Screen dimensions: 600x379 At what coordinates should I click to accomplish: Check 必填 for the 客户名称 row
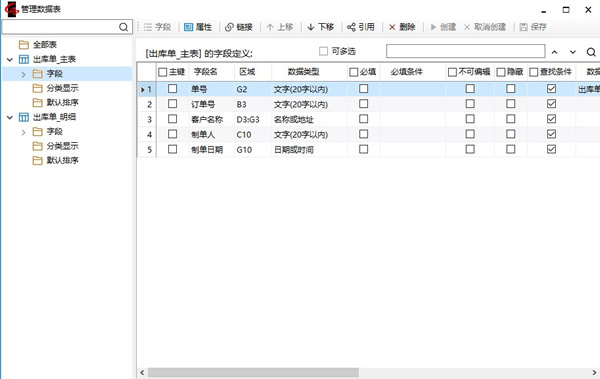tap(364, 119)
